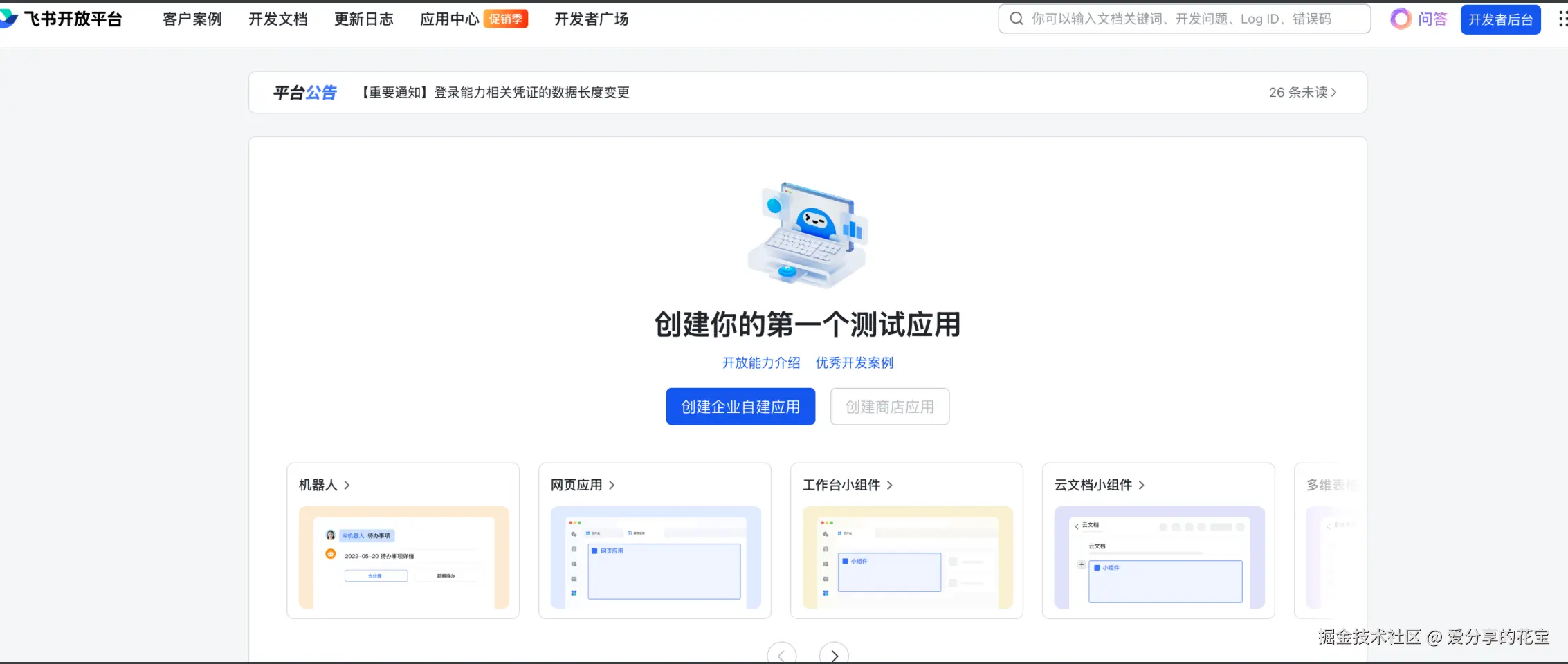Open the apps grid menu icon
Image resolution: width=1568 pixels, height=664 pixels.
(x=1562, y=19)
